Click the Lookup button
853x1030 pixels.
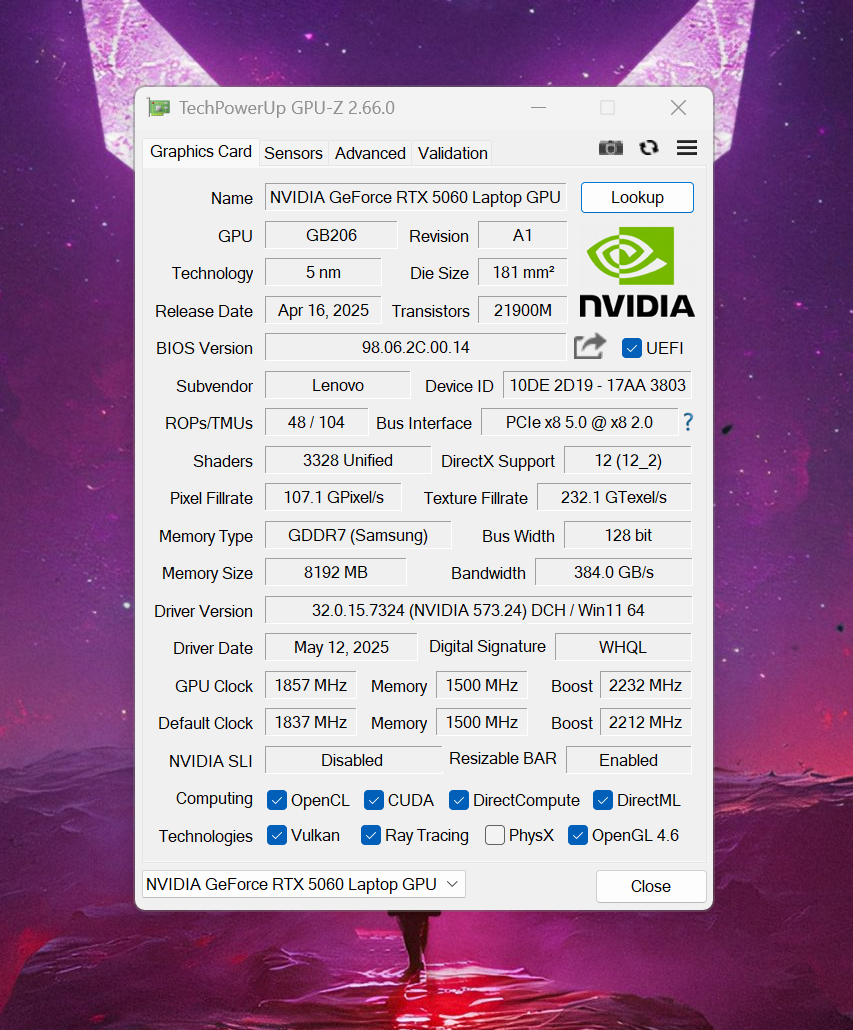pyautogui.click(x=637, y=198)
